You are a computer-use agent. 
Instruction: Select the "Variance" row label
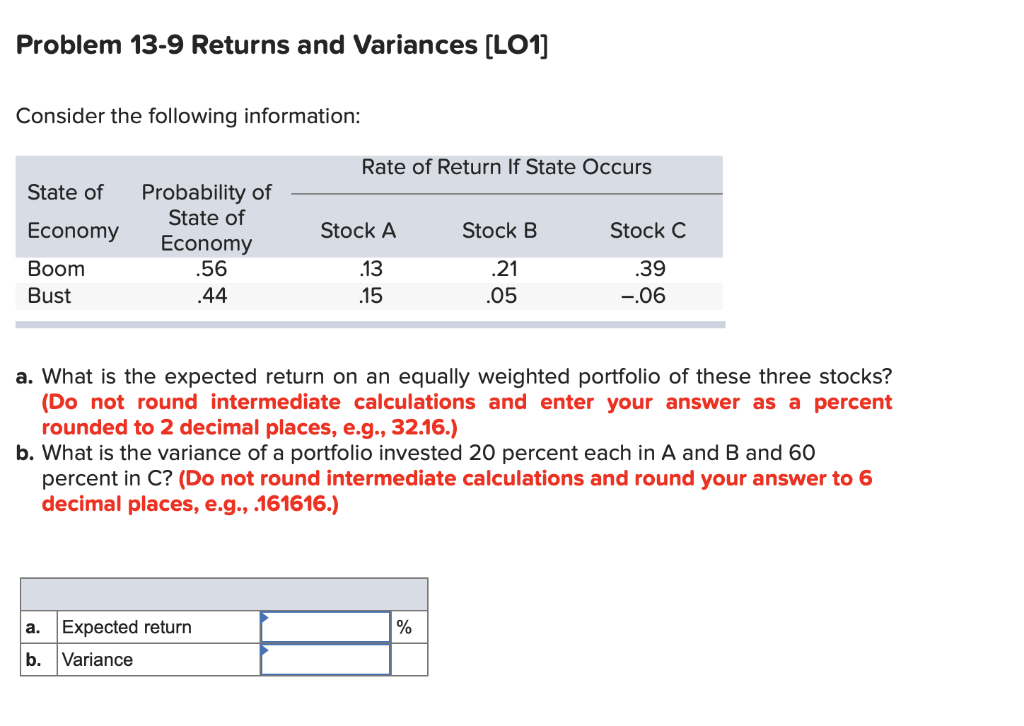[97, 659]
